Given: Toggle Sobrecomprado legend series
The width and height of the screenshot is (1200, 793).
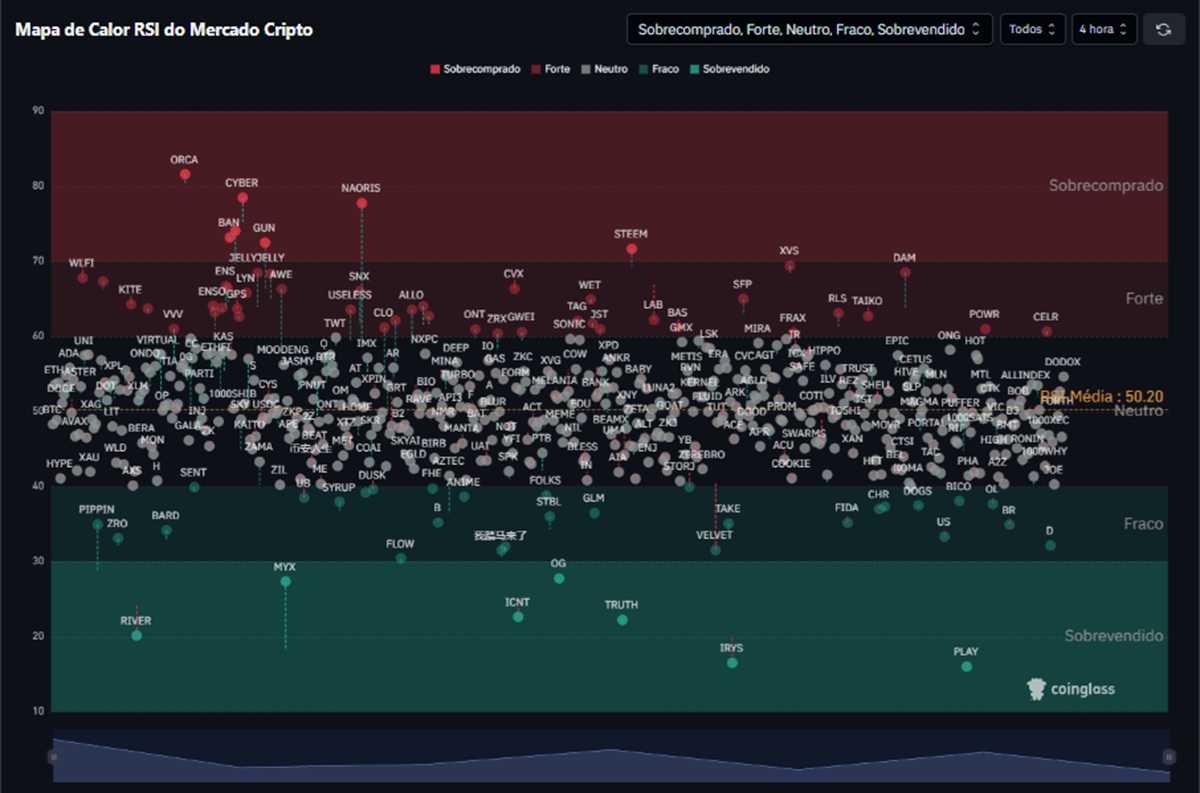Looking at the screenshot, I should 475,69.
